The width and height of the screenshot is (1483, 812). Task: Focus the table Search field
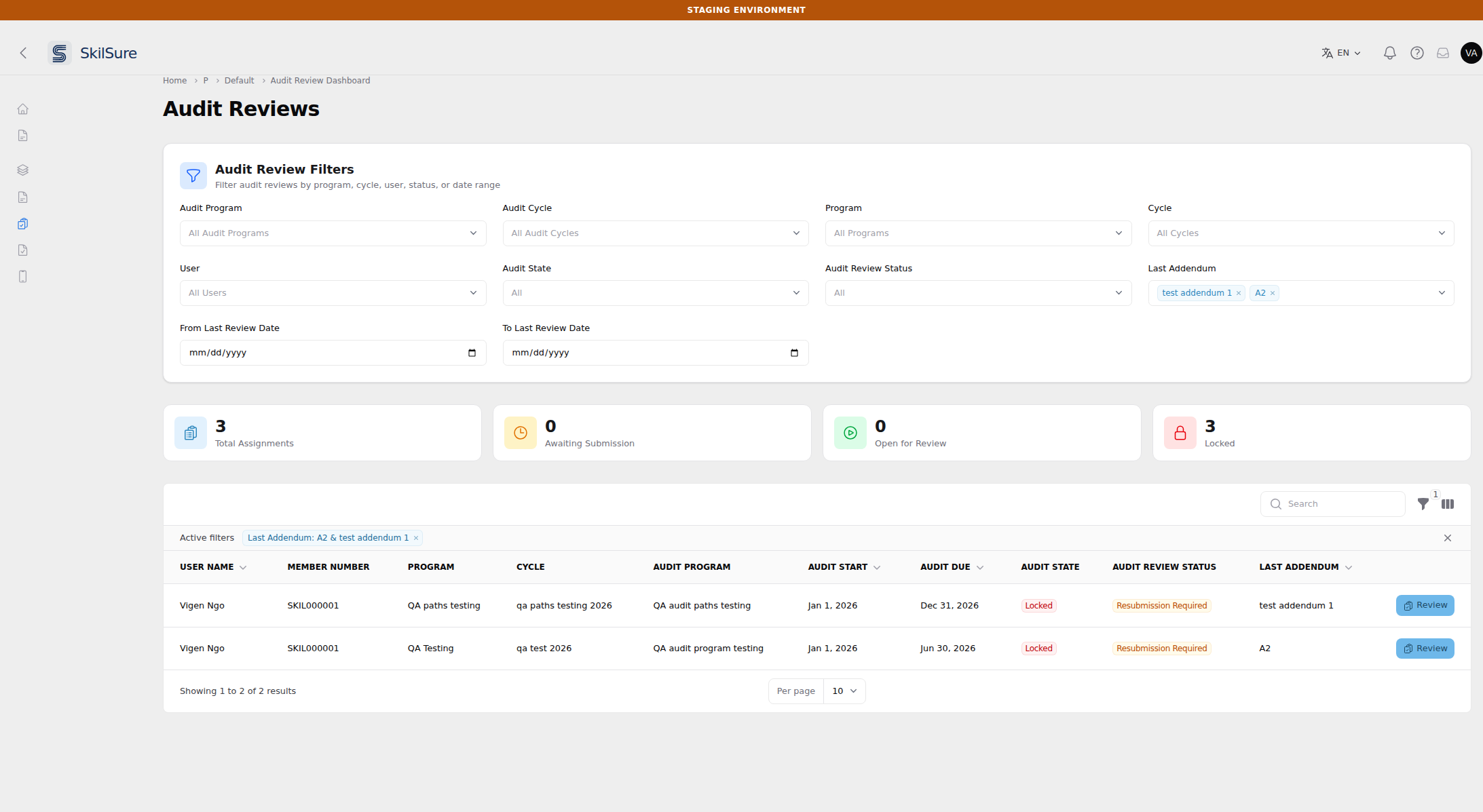click(1332, 504)
